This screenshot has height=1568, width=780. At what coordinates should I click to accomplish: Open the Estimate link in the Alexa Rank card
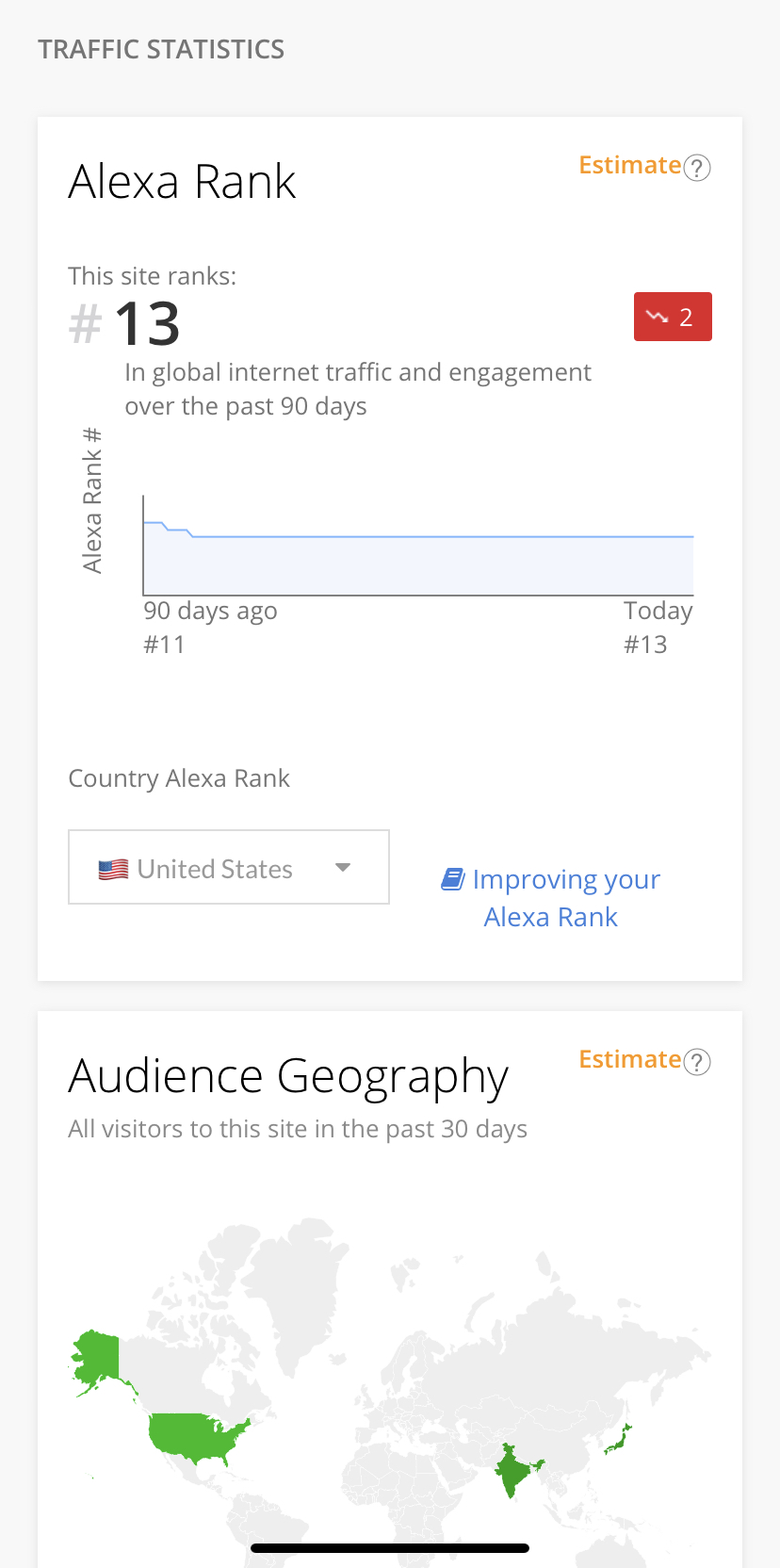pyautogui.click(x=629, y=166)
